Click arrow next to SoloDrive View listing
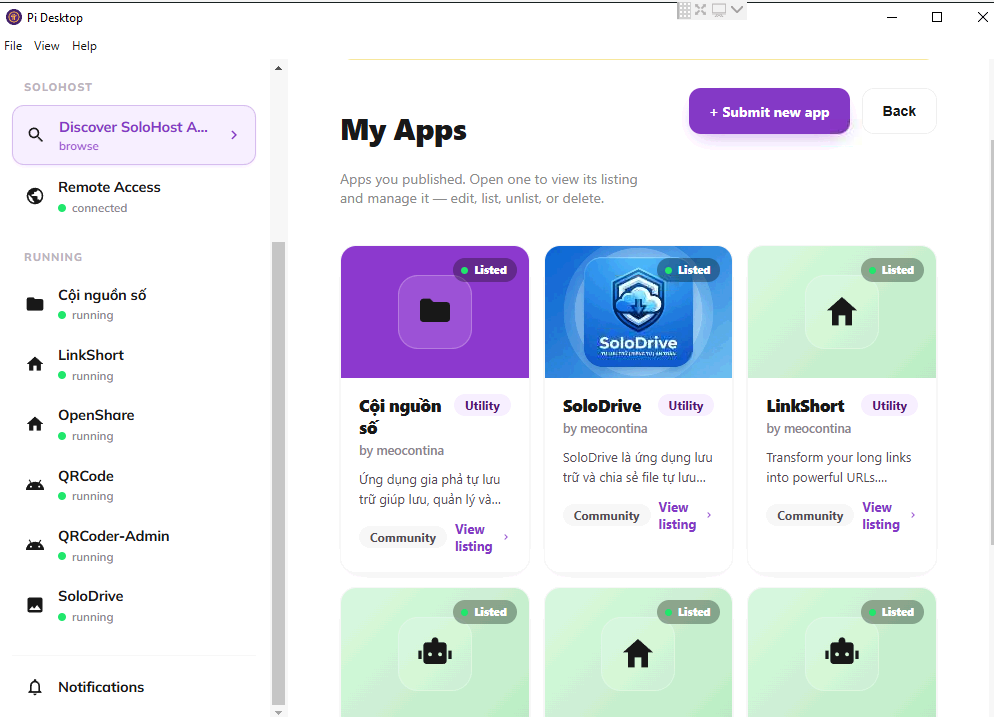 click(709, 515)
